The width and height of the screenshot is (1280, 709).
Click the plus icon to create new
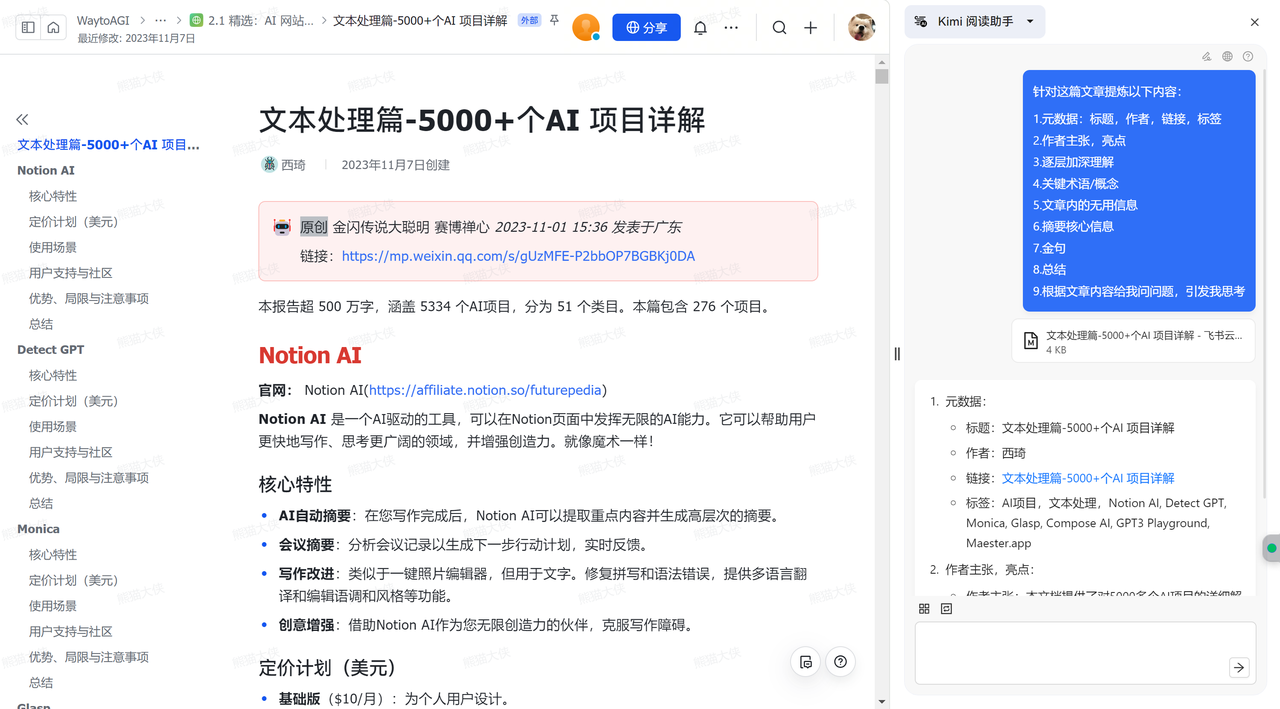coord(810,28)
